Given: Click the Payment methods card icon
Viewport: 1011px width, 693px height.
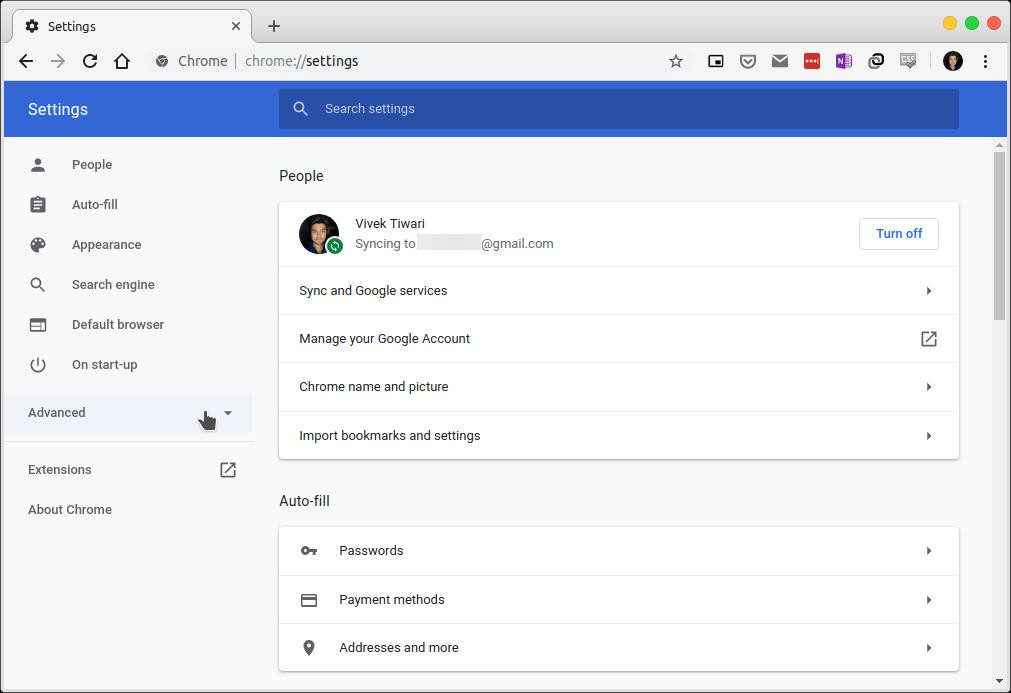Looking at the screenshot, I should pos(309,600).
